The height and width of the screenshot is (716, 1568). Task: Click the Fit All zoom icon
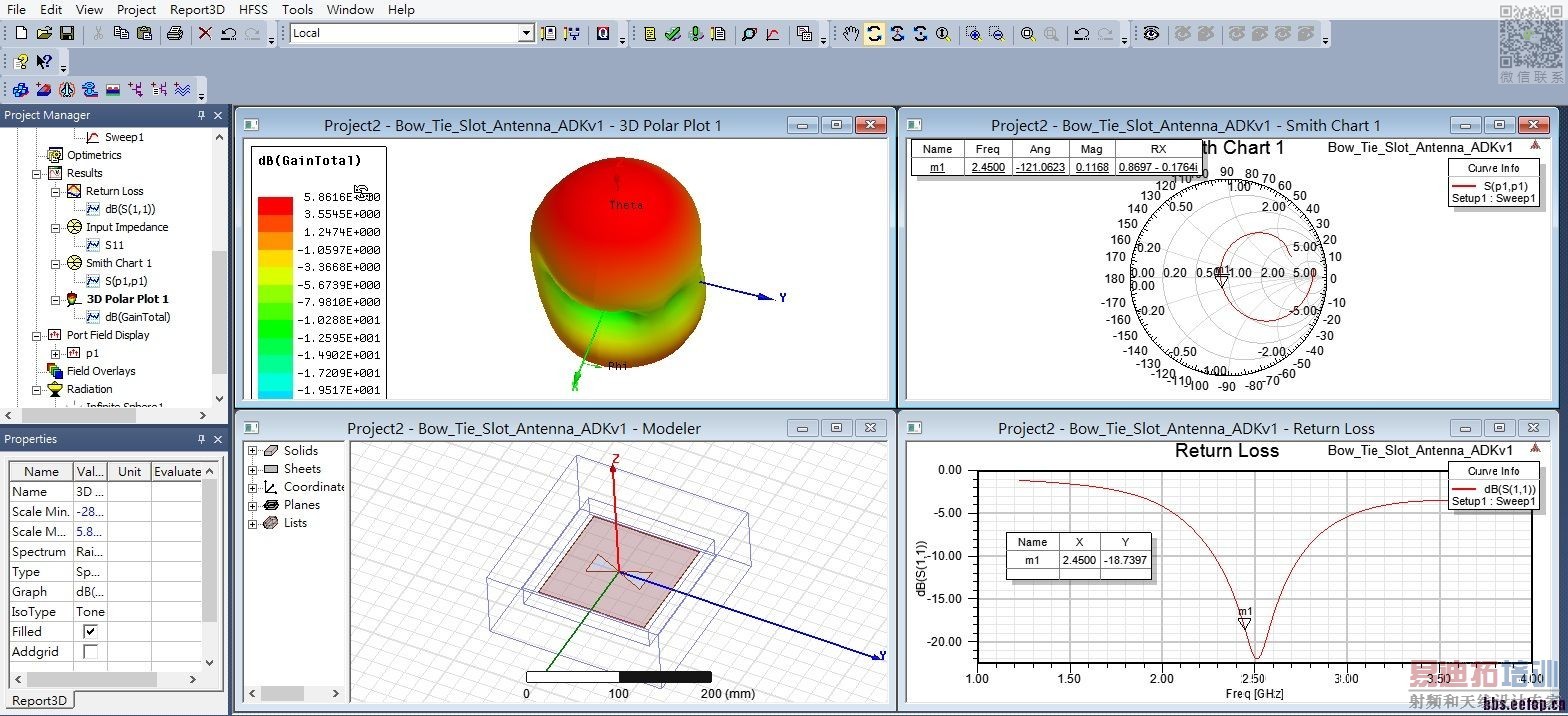(1028, 34)
